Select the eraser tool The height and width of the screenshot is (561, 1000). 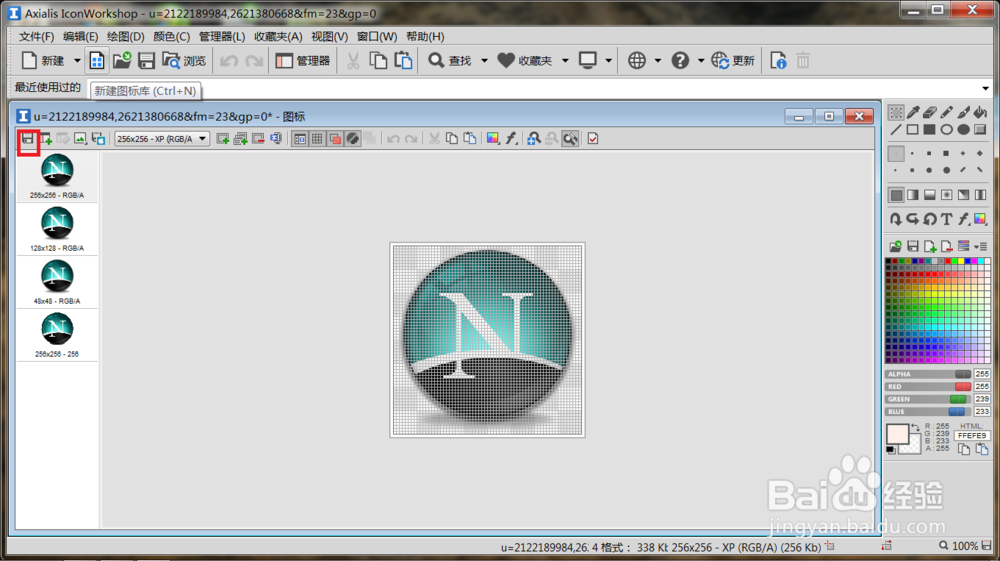click(x=930, y=113)
